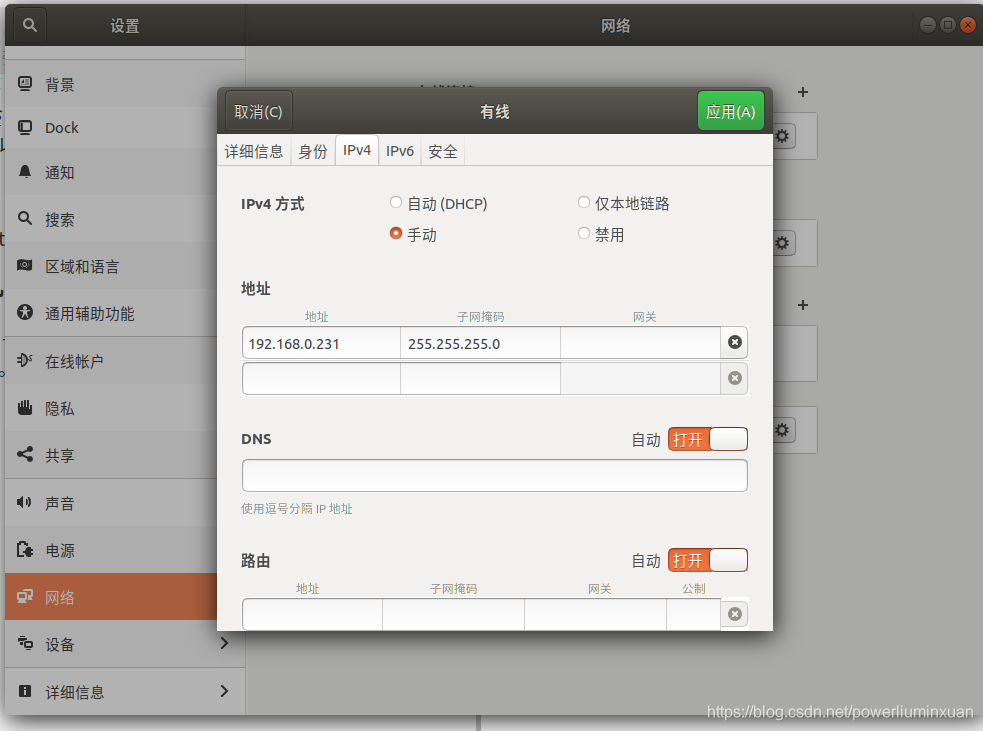Click the 255.255.255.0 netmask field
The width and height of the screenshot is (983, 731).
[480, 343]
